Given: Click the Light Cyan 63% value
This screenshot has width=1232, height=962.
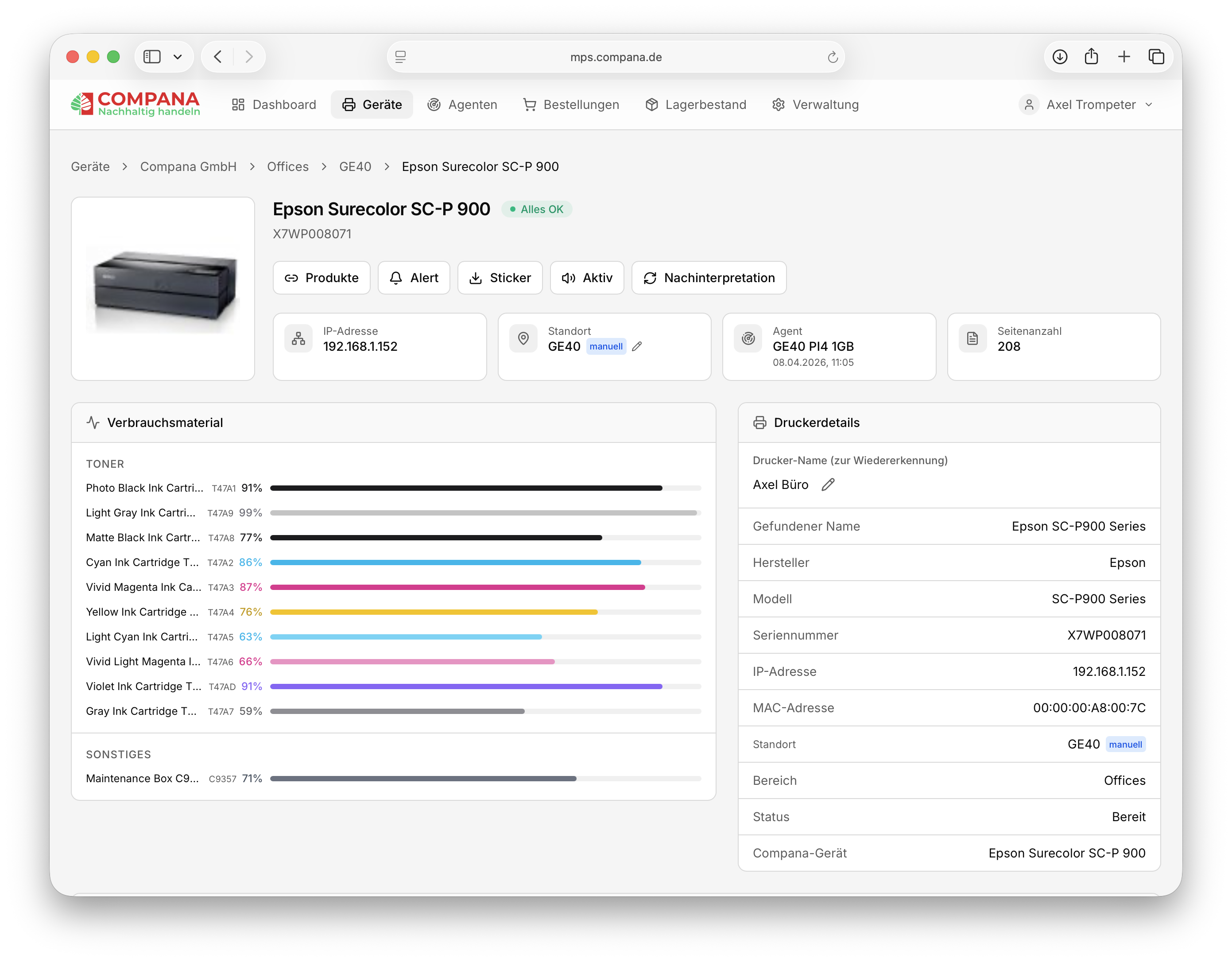Looking at the screenshot, I should pyautogui.click(x=251, y=637).
